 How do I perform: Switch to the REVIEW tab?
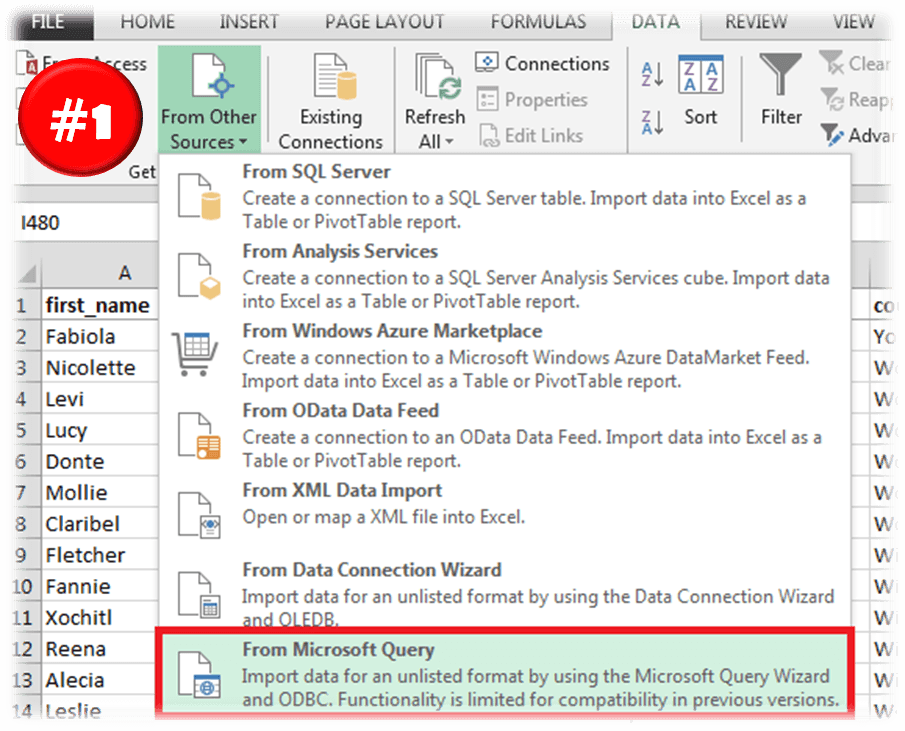pyautogui.click(x=756, y=22)
